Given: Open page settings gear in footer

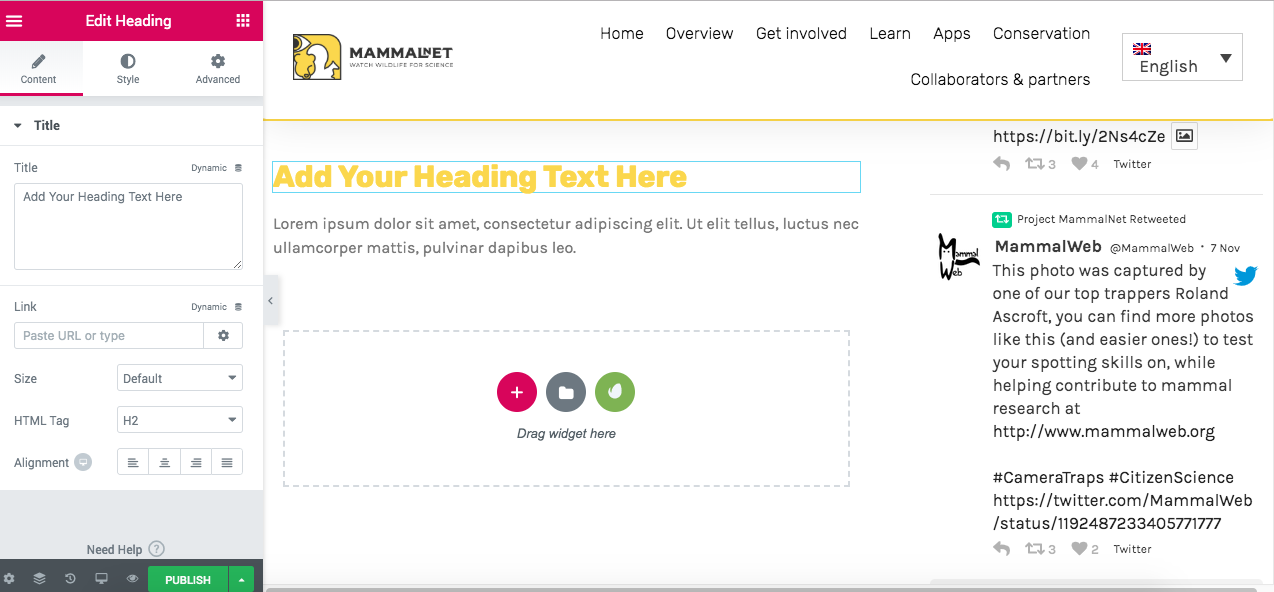Looking at the screenshot, I should click(9, 579).
